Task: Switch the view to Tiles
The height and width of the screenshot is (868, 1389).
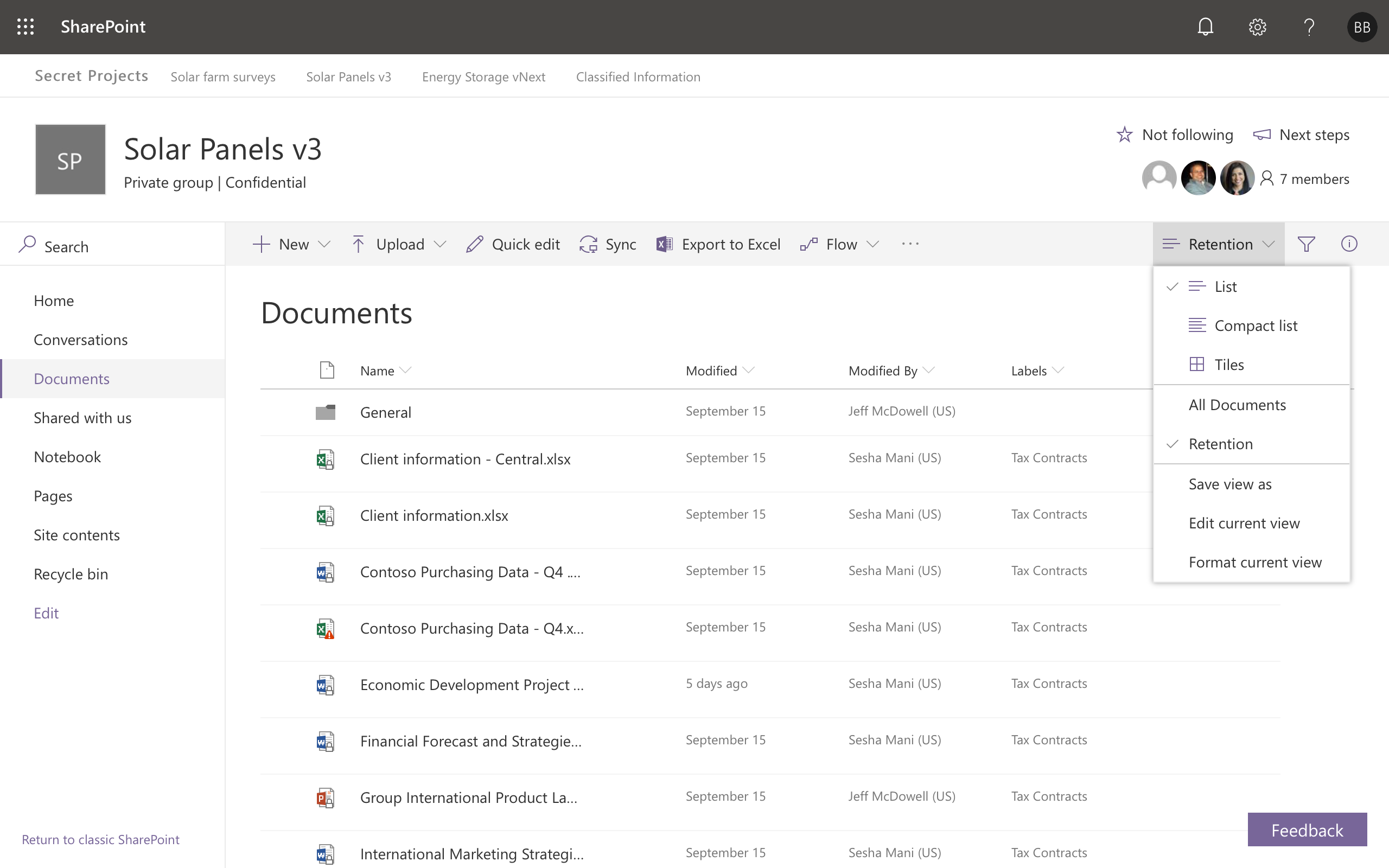Action: (x=1229, y=364)
